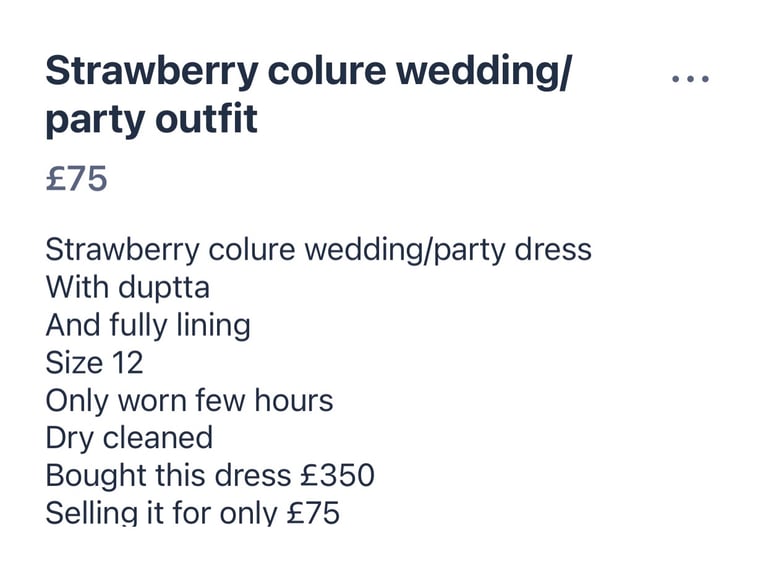The width and height of the screenshot is (768, 583).
Task: Click the '£350' original price text
Action: (x=337, y=475)
